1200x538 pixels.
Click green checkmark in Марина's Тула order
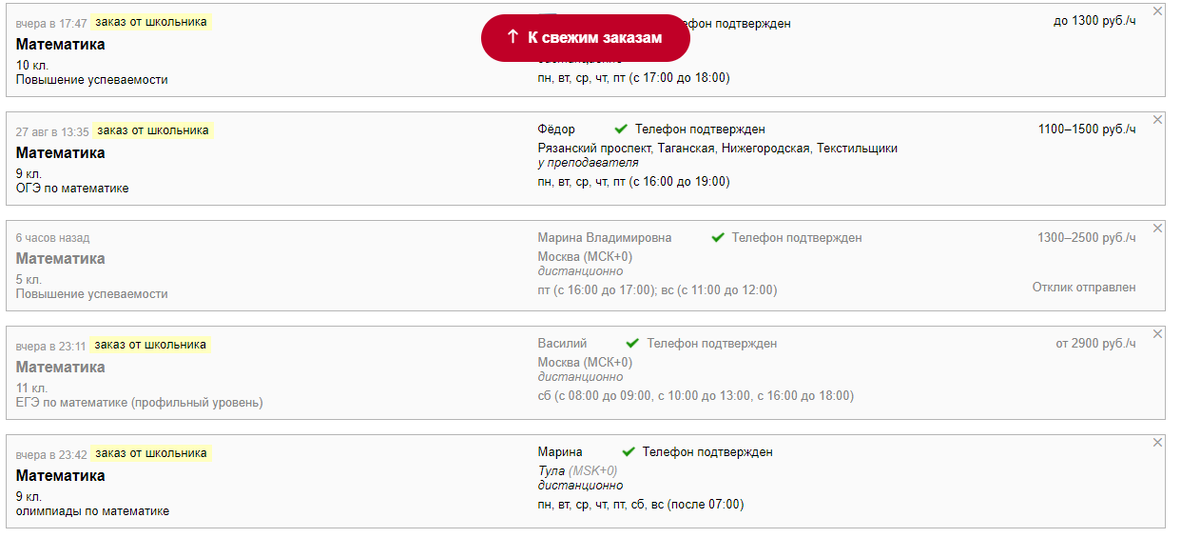[x=629, y=452]
